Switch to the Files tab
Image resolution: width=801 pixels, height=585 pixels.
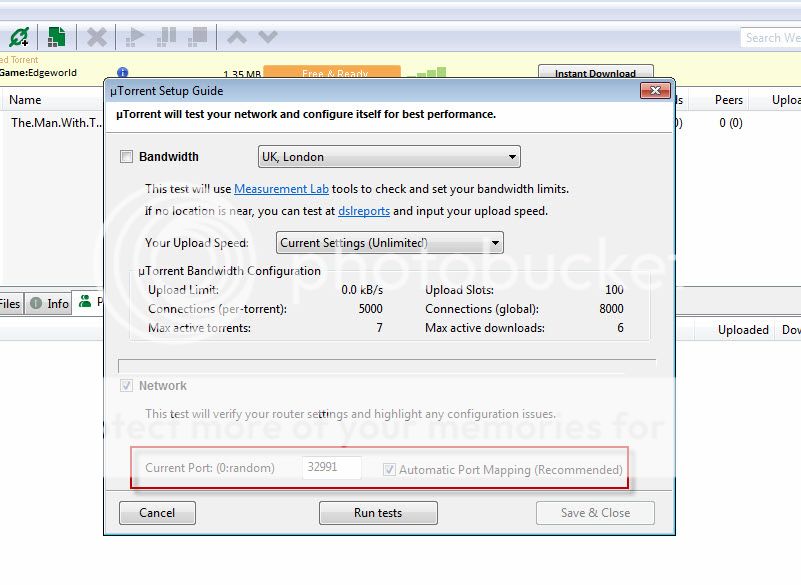click(10, 304)
